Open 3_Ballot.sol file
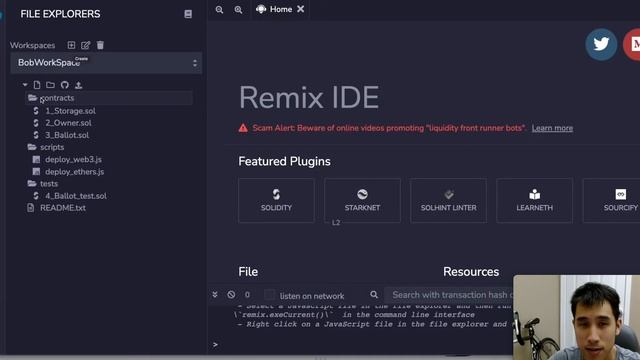640x360 pixels. 67,135
